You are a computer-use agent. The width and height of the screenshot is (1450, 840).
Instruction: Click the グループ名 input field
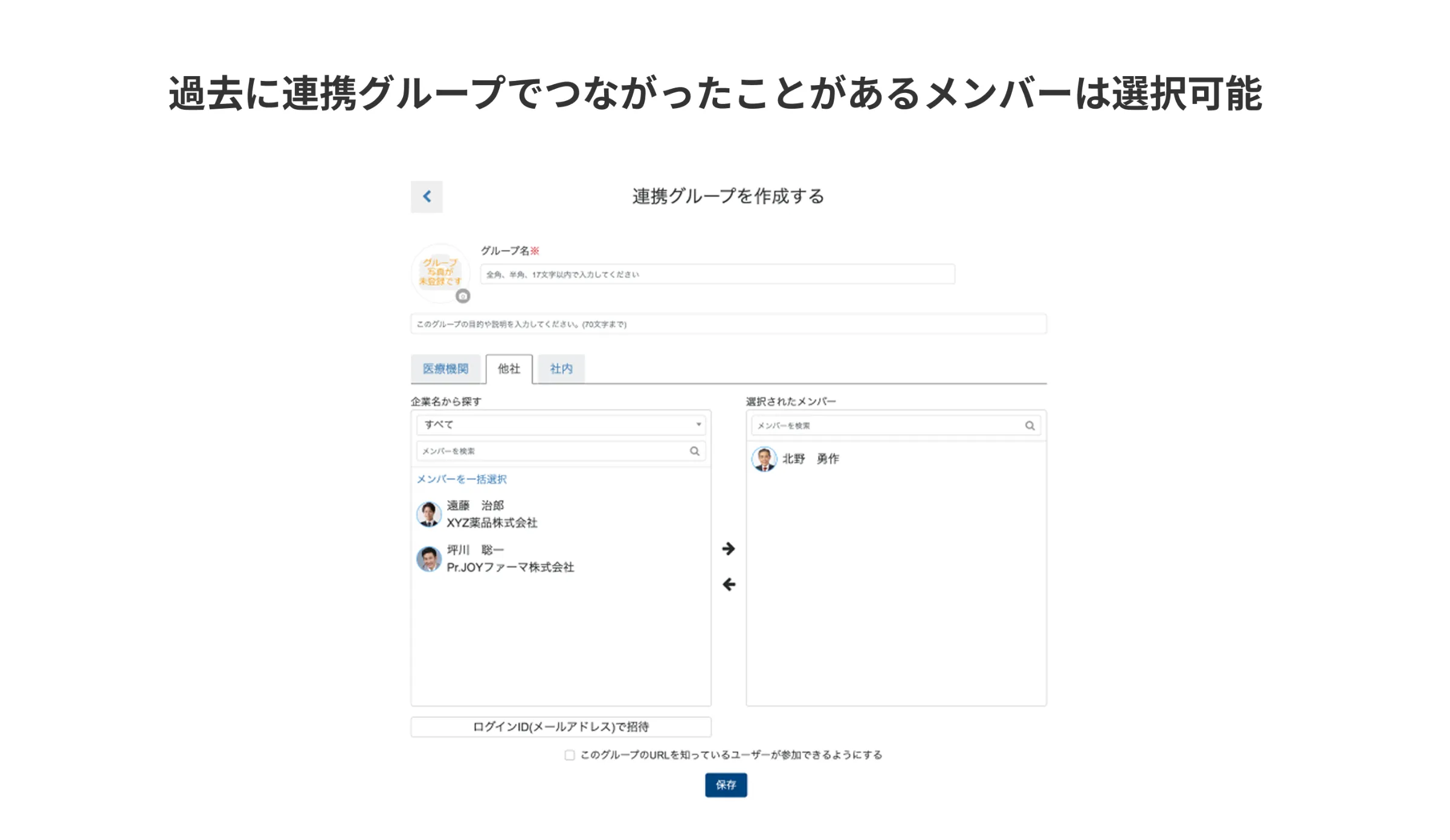pyautogui.click(x=717, y=274)
